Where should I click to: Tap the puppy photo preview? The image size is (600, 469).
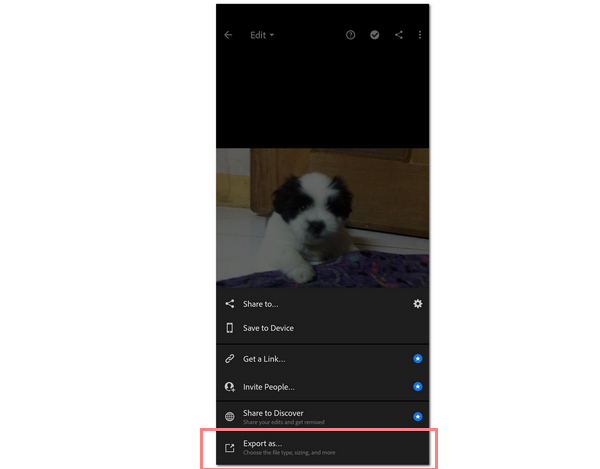[322, 218]
